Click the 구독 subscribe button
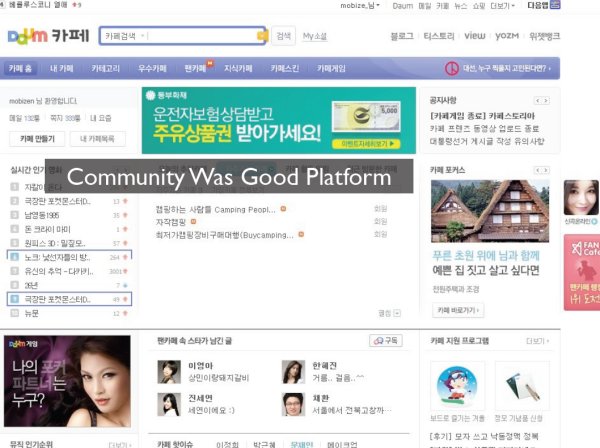 [386, 340]
